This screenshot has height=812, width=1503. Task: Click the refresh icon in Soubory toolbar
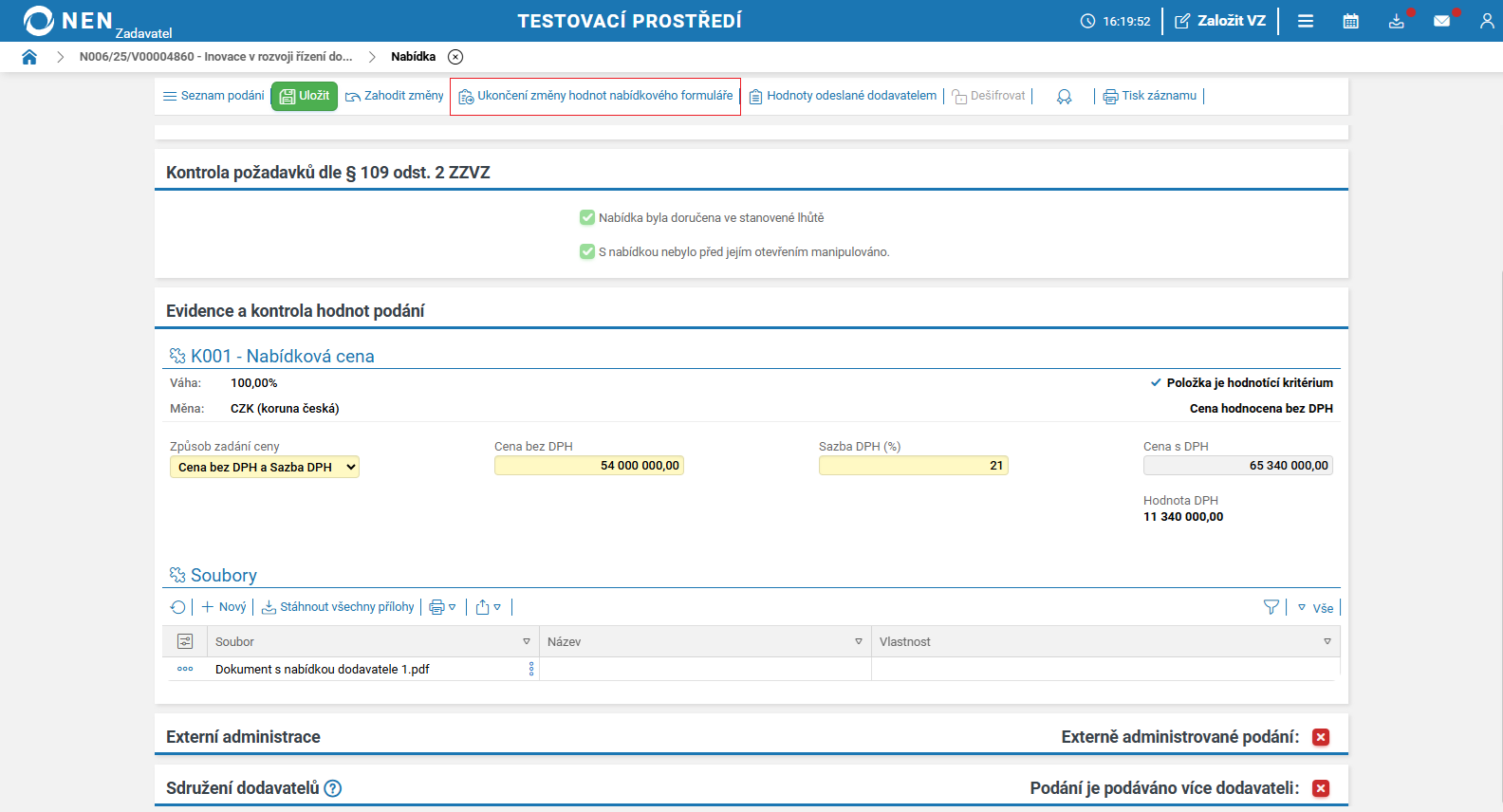pos(177,607)
